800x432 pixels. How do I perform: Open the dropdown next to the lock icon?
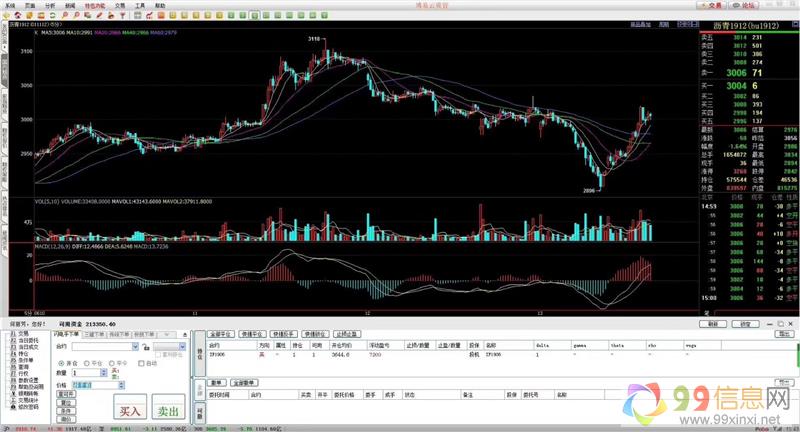181,346
